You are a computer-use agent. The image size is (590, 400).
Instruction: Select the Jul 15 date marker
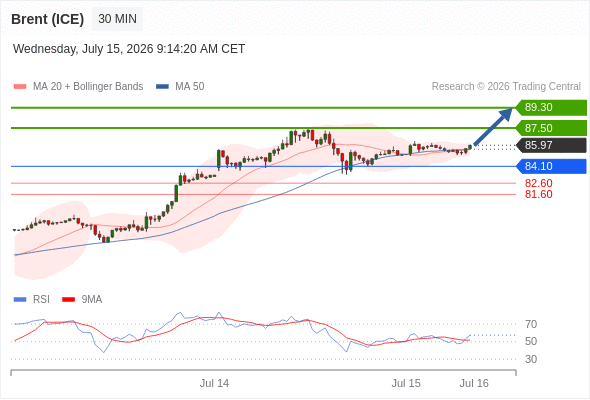pyautogui.click(x=406, y=383)
